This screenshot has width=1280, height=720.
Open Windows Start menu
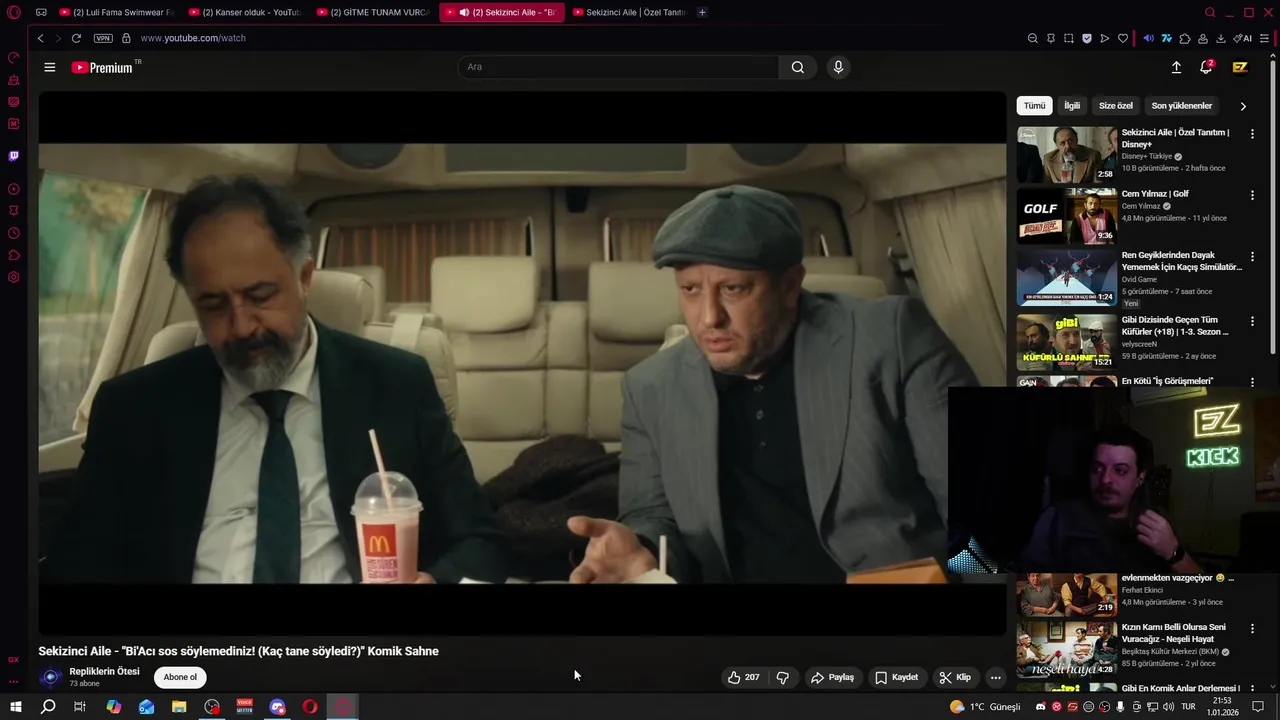pos(15,707)
